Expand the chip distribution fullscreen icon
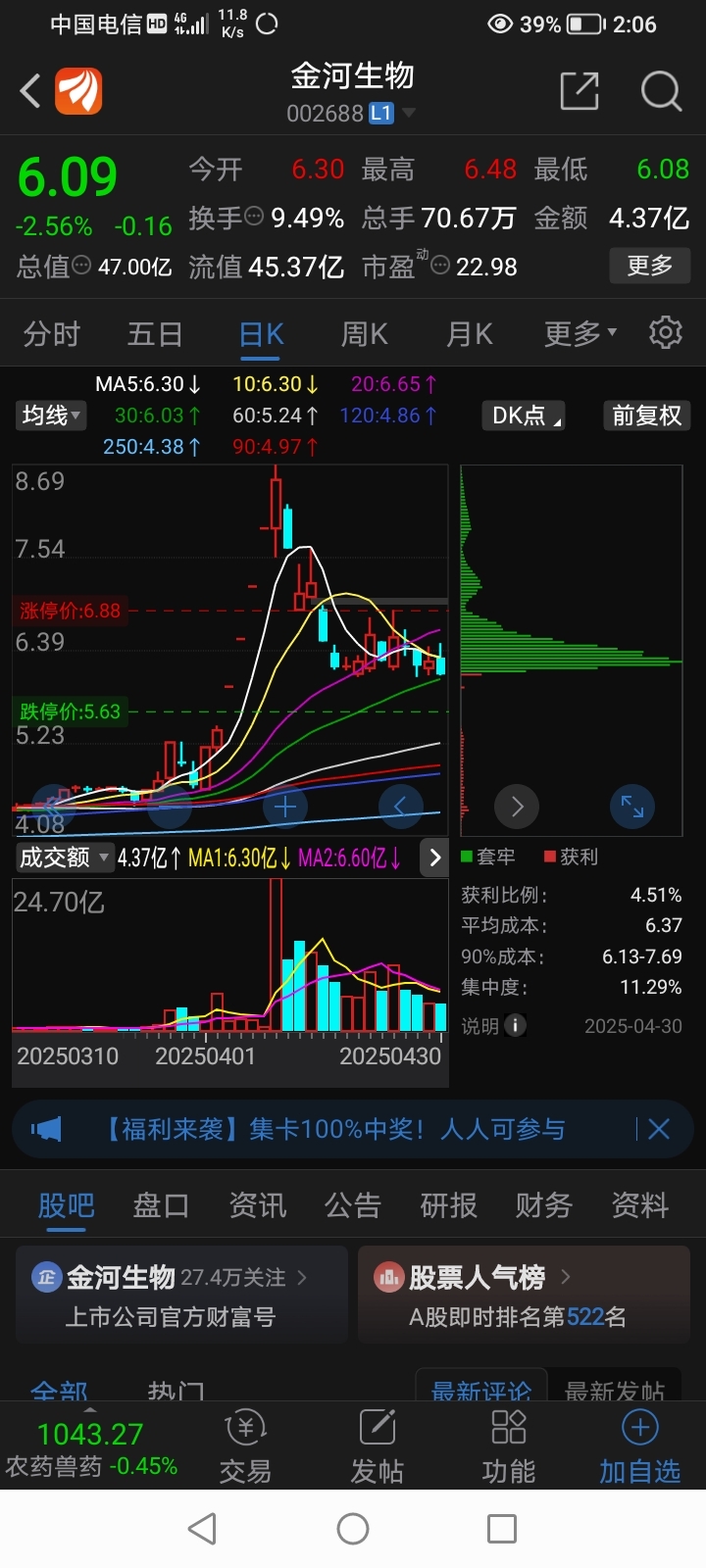The height and width of the screenshot is (1568, 706). (632, 807)
